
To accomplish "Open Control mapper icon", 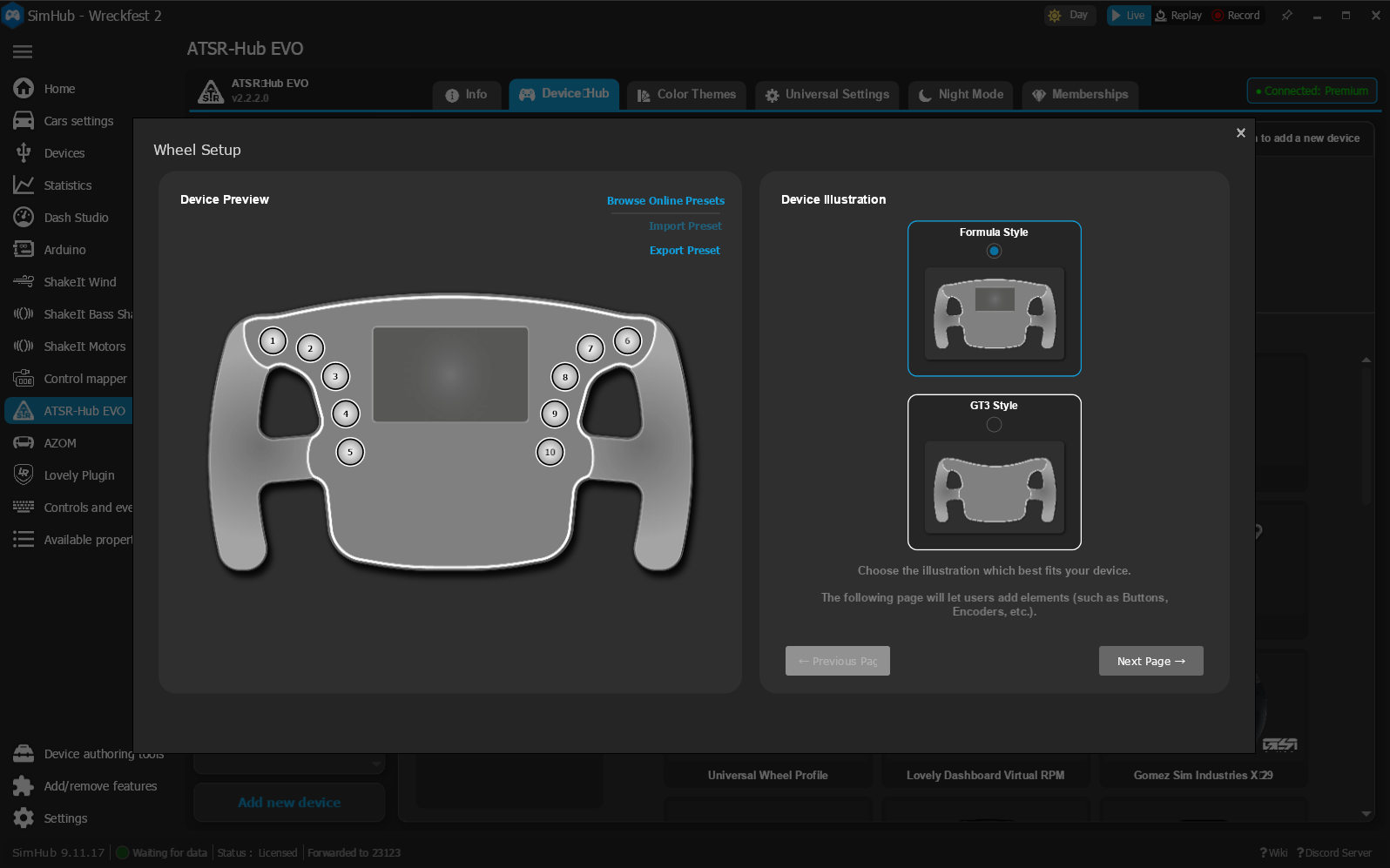I will point(24,379).
